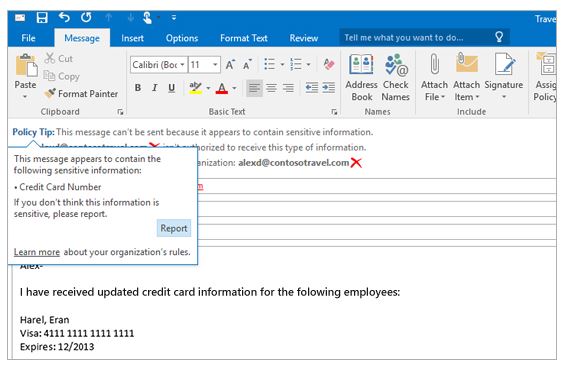
Task: Click the Tell me what you want search box
Action: click(x=424, y=37)
